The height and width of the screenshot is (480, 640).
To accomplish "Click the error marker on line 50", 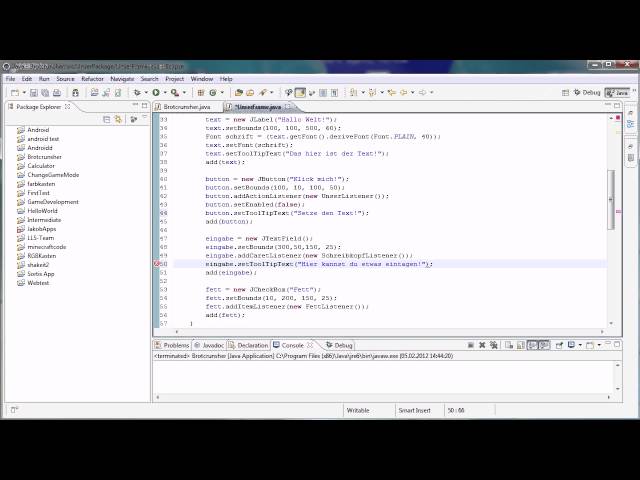I will [x=156, y=264].
